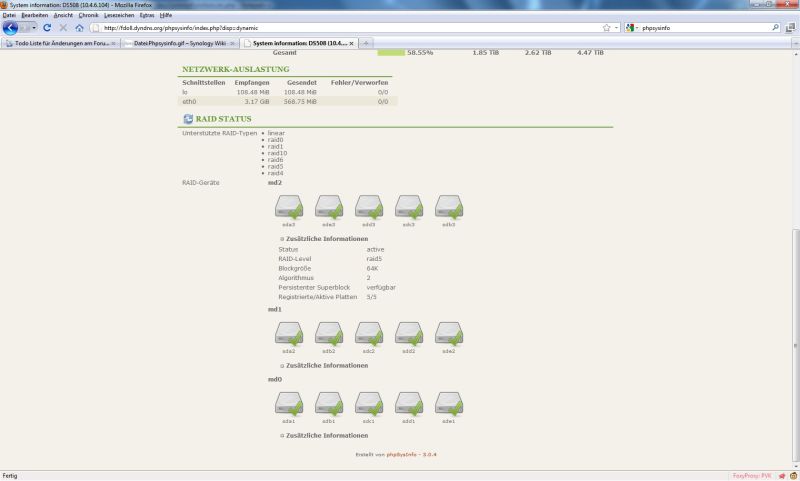Image resolution: width=800 pixels, height=481 pixels.
Task: Click the sdd3 disk icon in md2
Action: coord(369,207)
